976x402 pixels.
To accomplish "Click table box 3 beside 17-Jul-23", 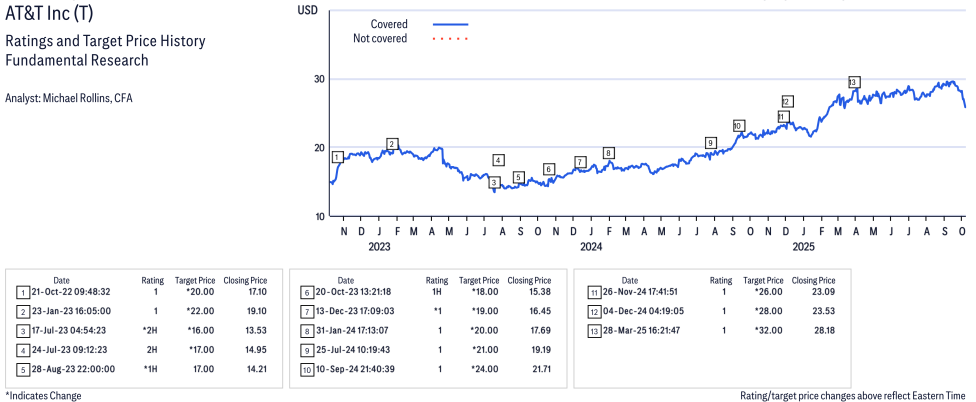I will coord(22,329).
